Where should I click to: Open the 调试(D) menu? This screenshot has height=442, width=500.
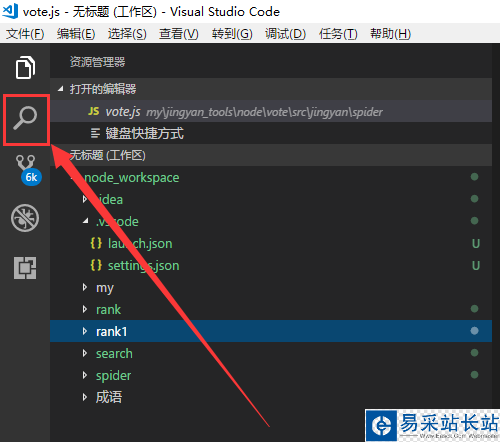(x=285, y=34)
